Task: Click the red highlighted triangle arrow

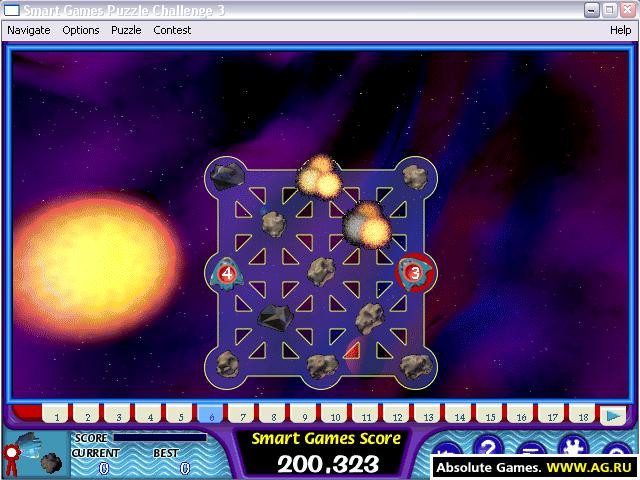Action: 353,351
